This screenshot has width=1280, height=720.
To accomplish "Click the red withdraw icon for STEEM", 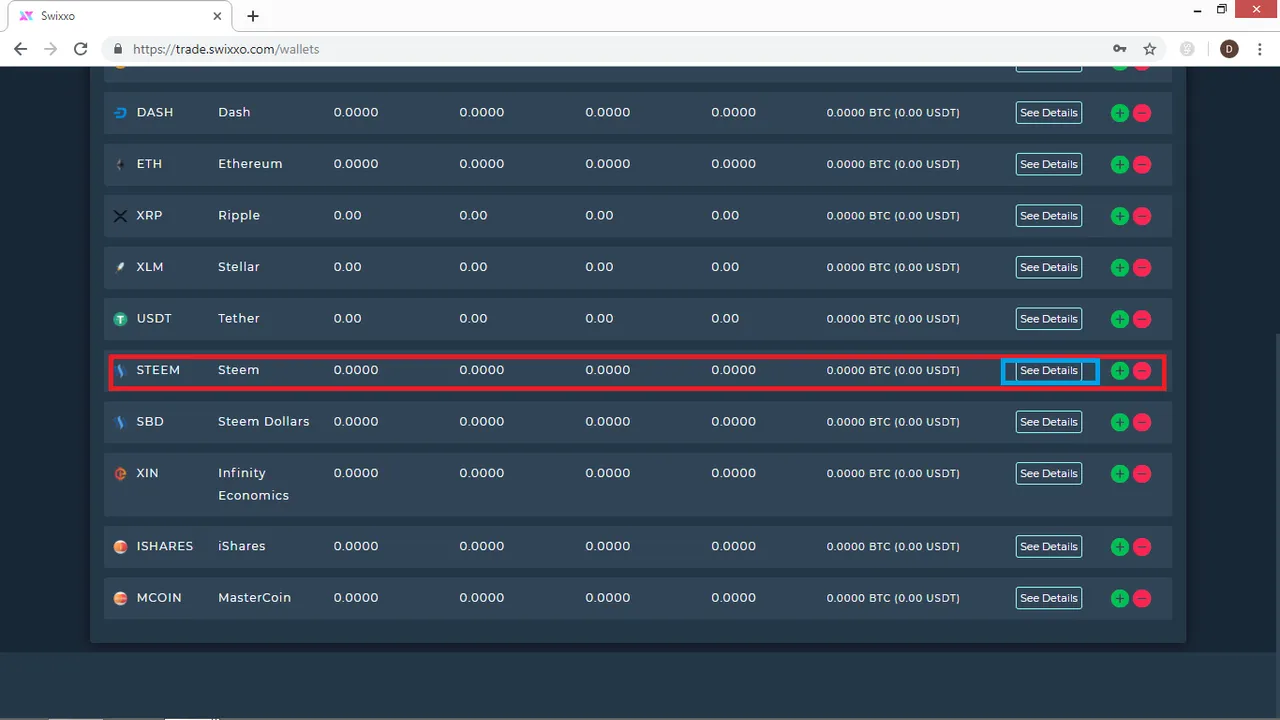I will [1142, 370].
